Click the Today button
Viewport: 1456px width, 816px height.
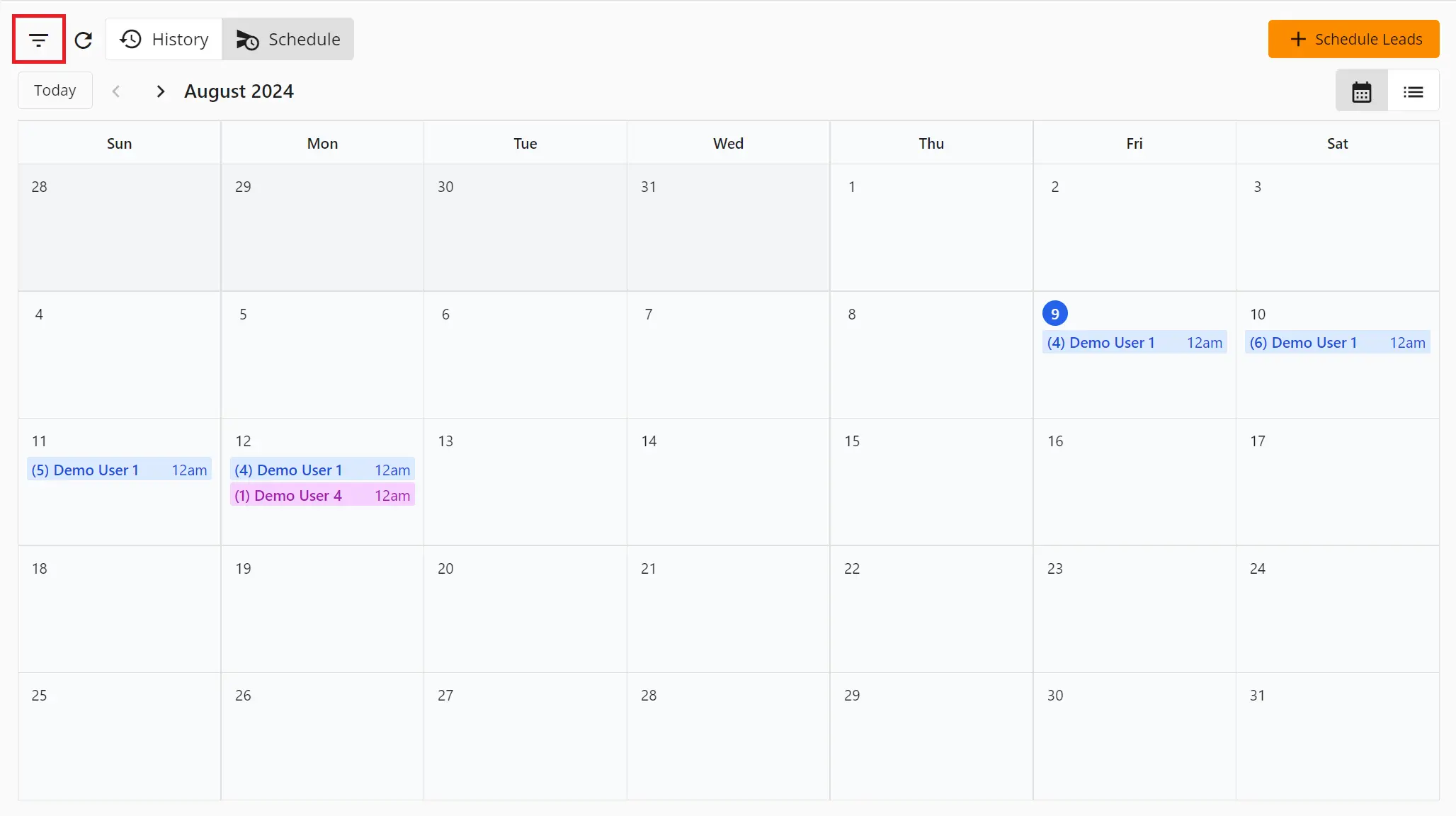point(55,90)
